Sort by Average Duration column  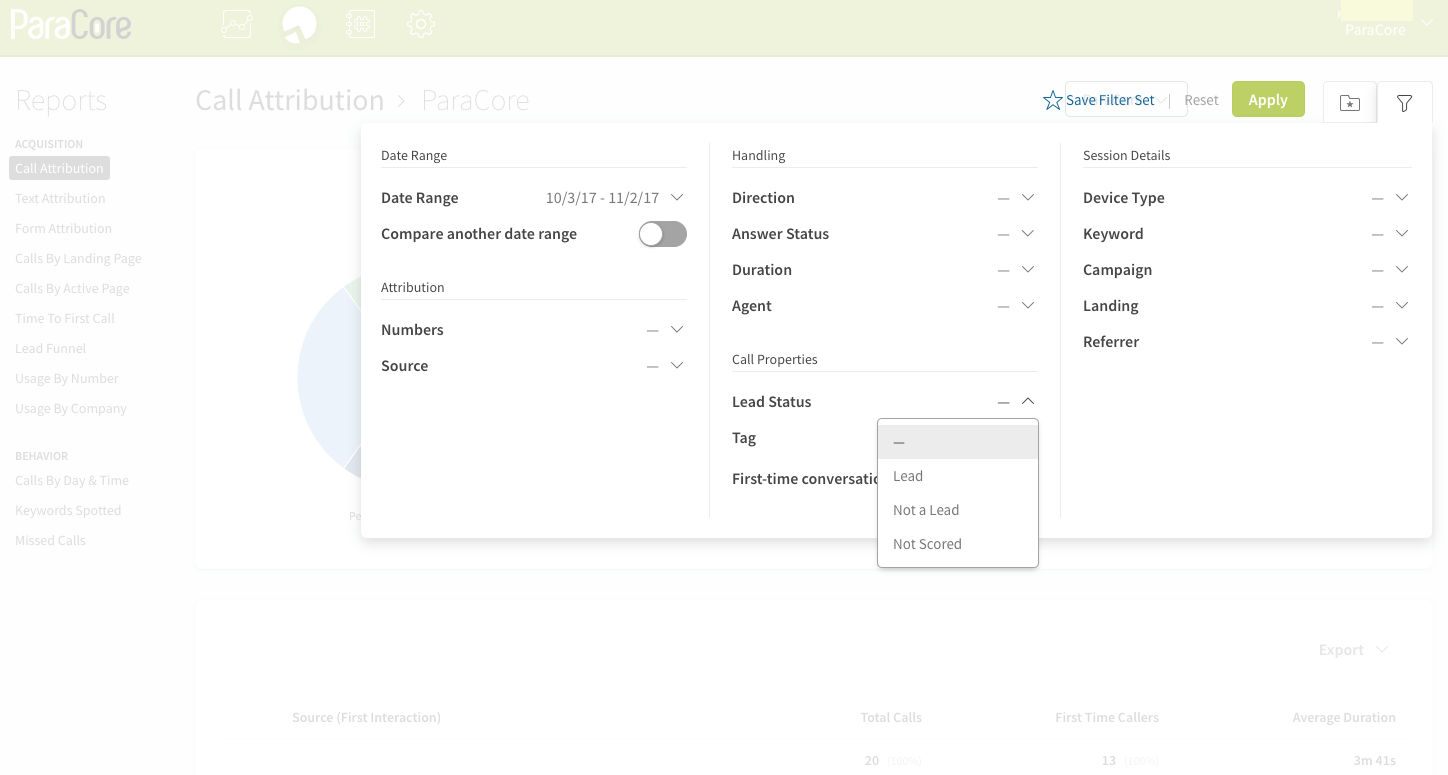[1344, 717]
